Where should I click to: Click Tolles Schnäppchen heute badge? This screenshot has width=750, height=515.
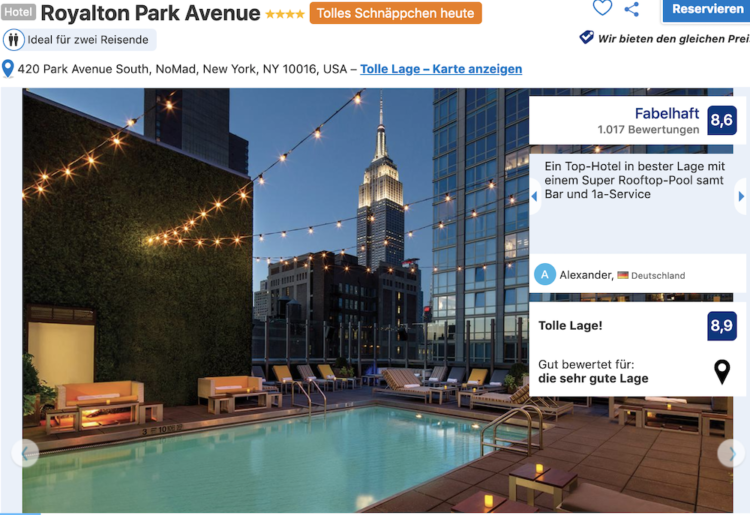pos(396,13)
